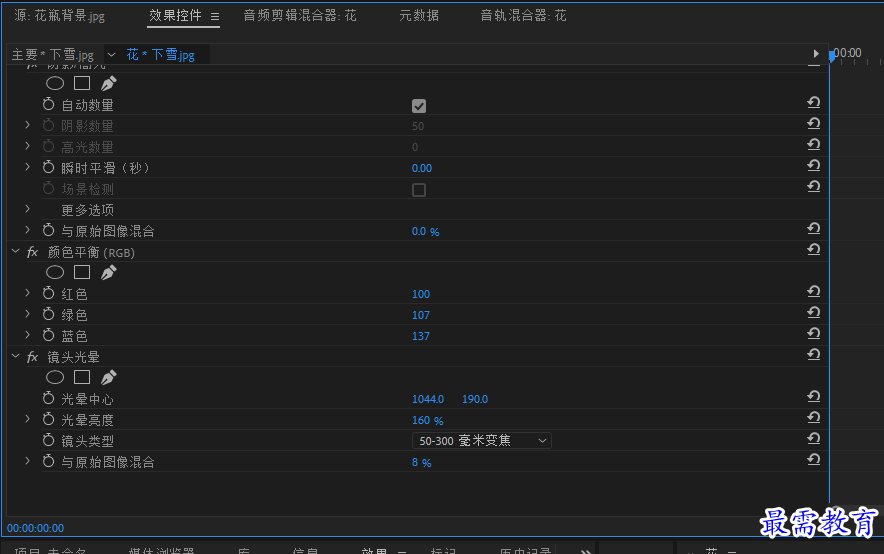Edit the 蓝色 value 137
Image resolution: width=884 pixels, height=554 pixels.
coord(421,336)
